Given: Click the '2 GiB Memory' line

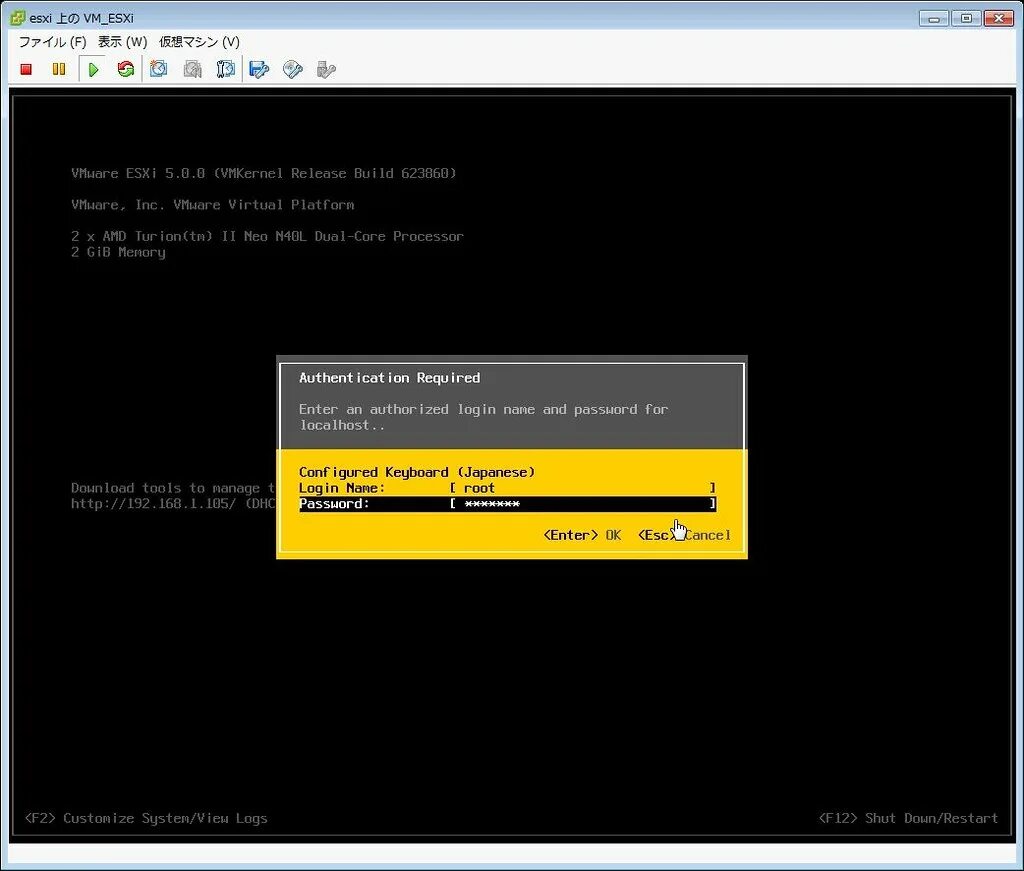Looking at the screenshot, I should coord(118,253).
